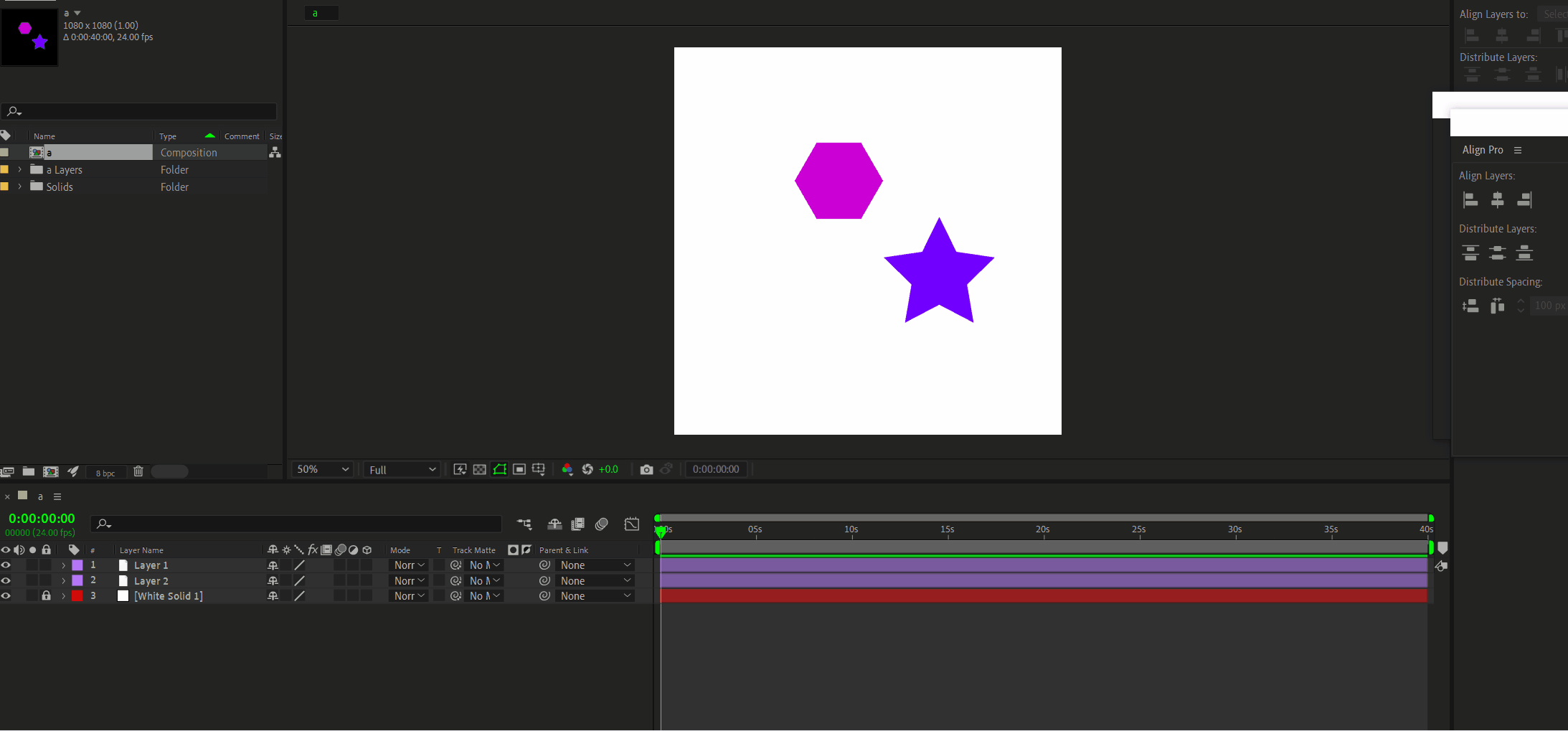Hide Layer 2 using its eye toggle
Image resolution: width=1568 pixels, height=731 pixels.
(x=6, y=581)
